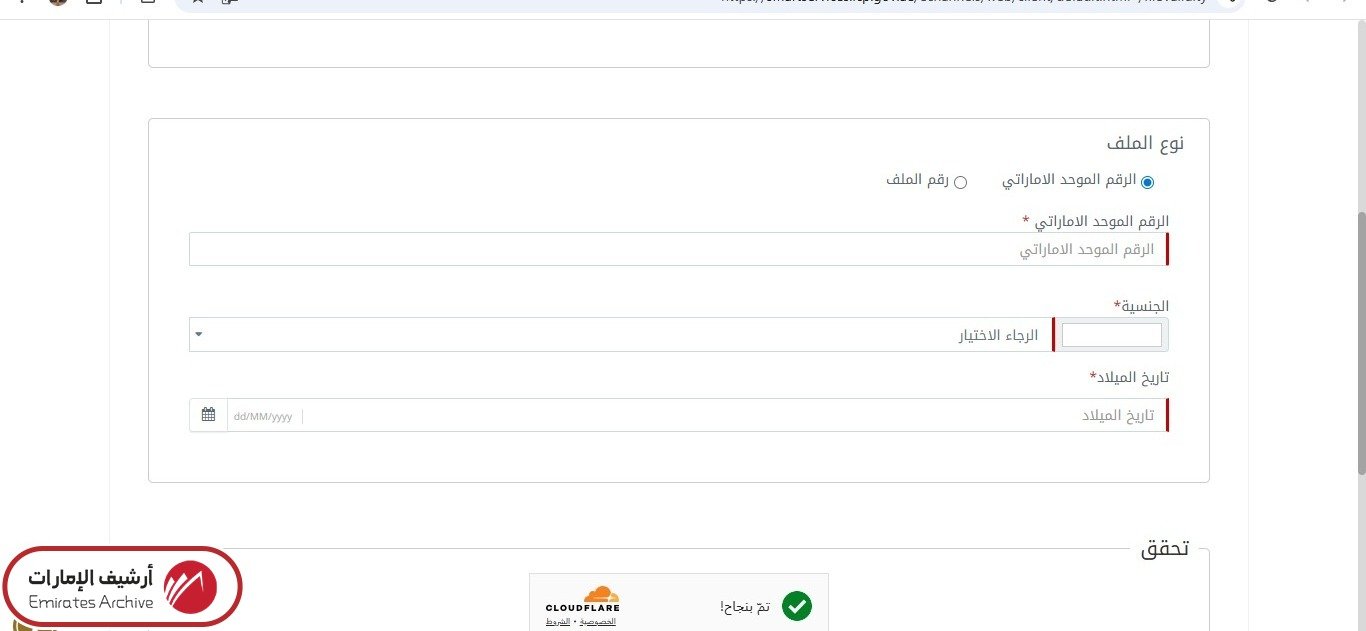Click the 'تاريخ الميلاد' label above date field
Image resolution: width=1366 pixels, height=631 pixels.
click(x=1129, y=377)
